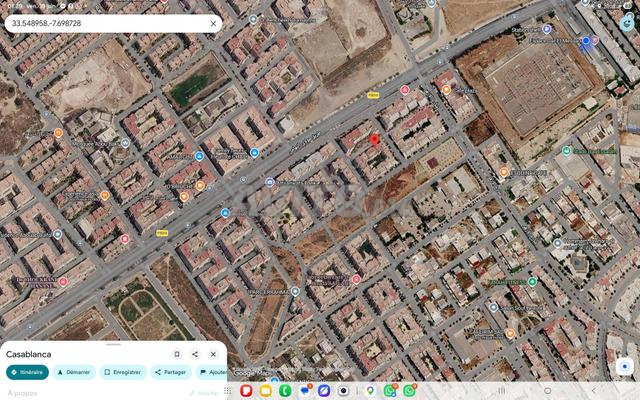
Task: Open the Camera app in taskbar
Action: 343,391
